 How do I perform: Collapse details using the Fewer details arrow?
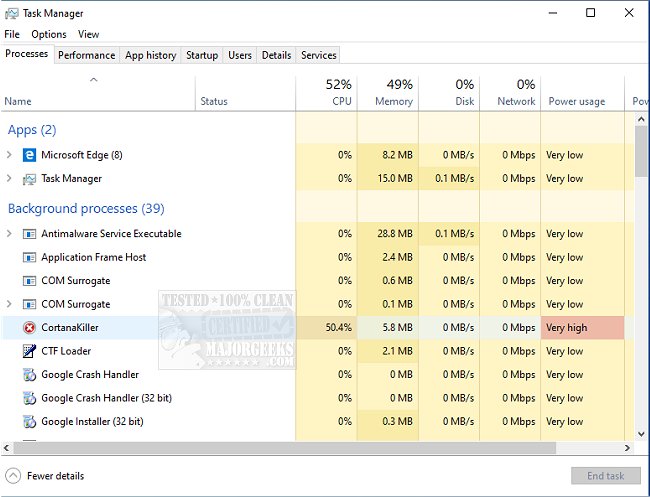pyautogui.click(x=13, y=476)
